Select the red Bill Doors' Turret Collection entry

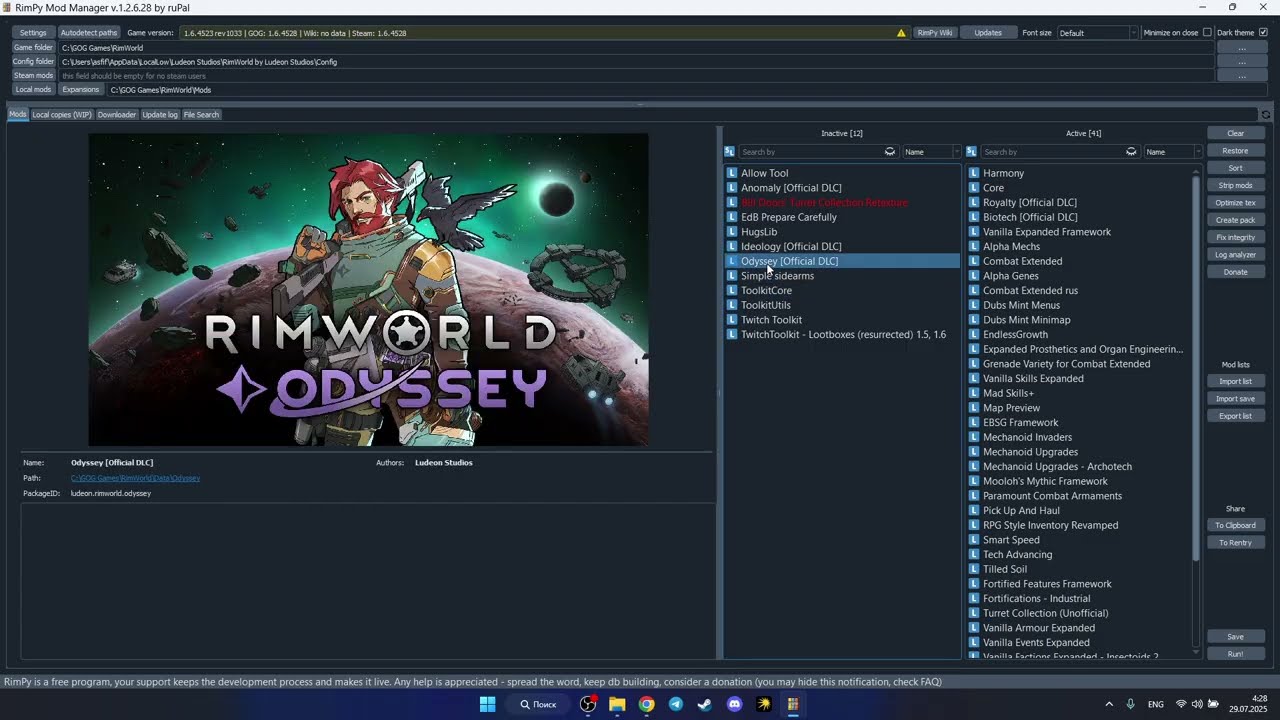[825, 203]
